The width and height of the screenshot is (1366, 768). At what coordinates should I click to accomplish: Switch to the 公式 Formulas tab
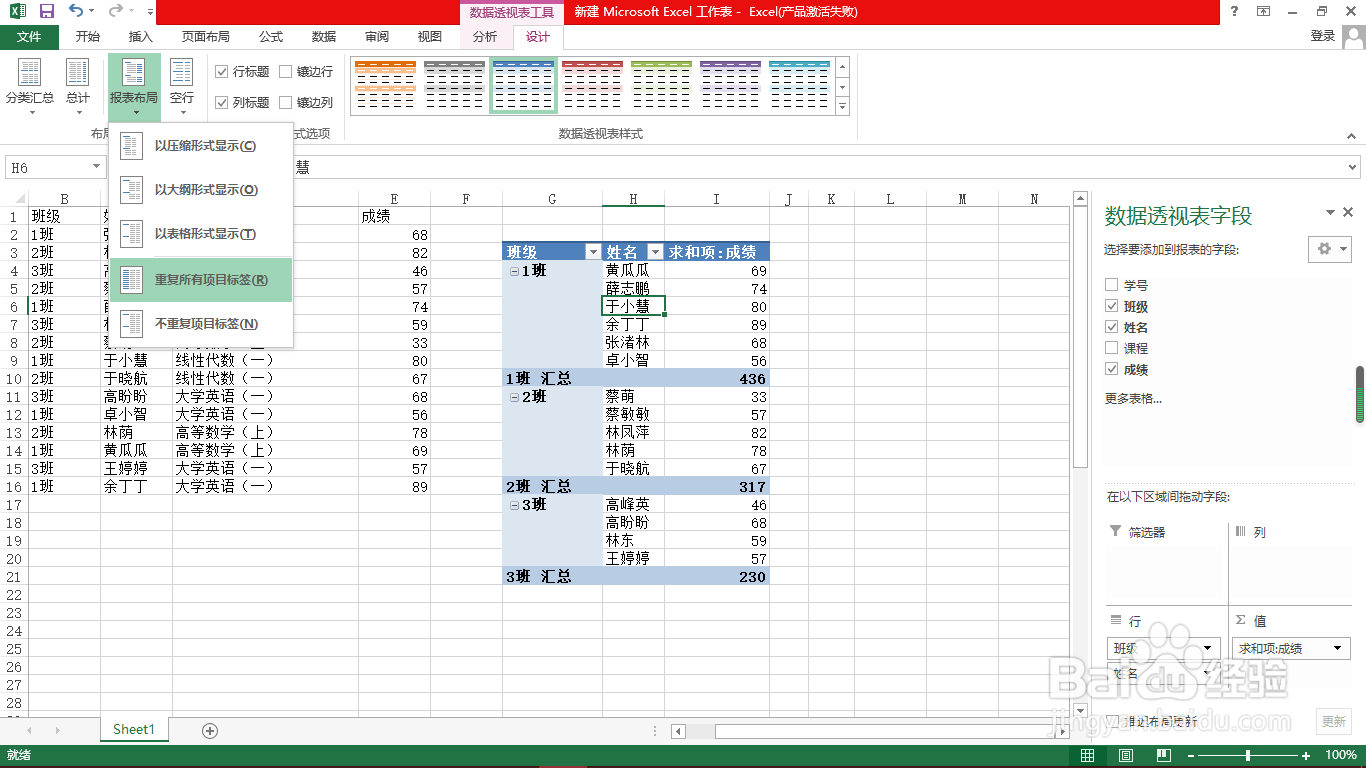click(271, 37)
